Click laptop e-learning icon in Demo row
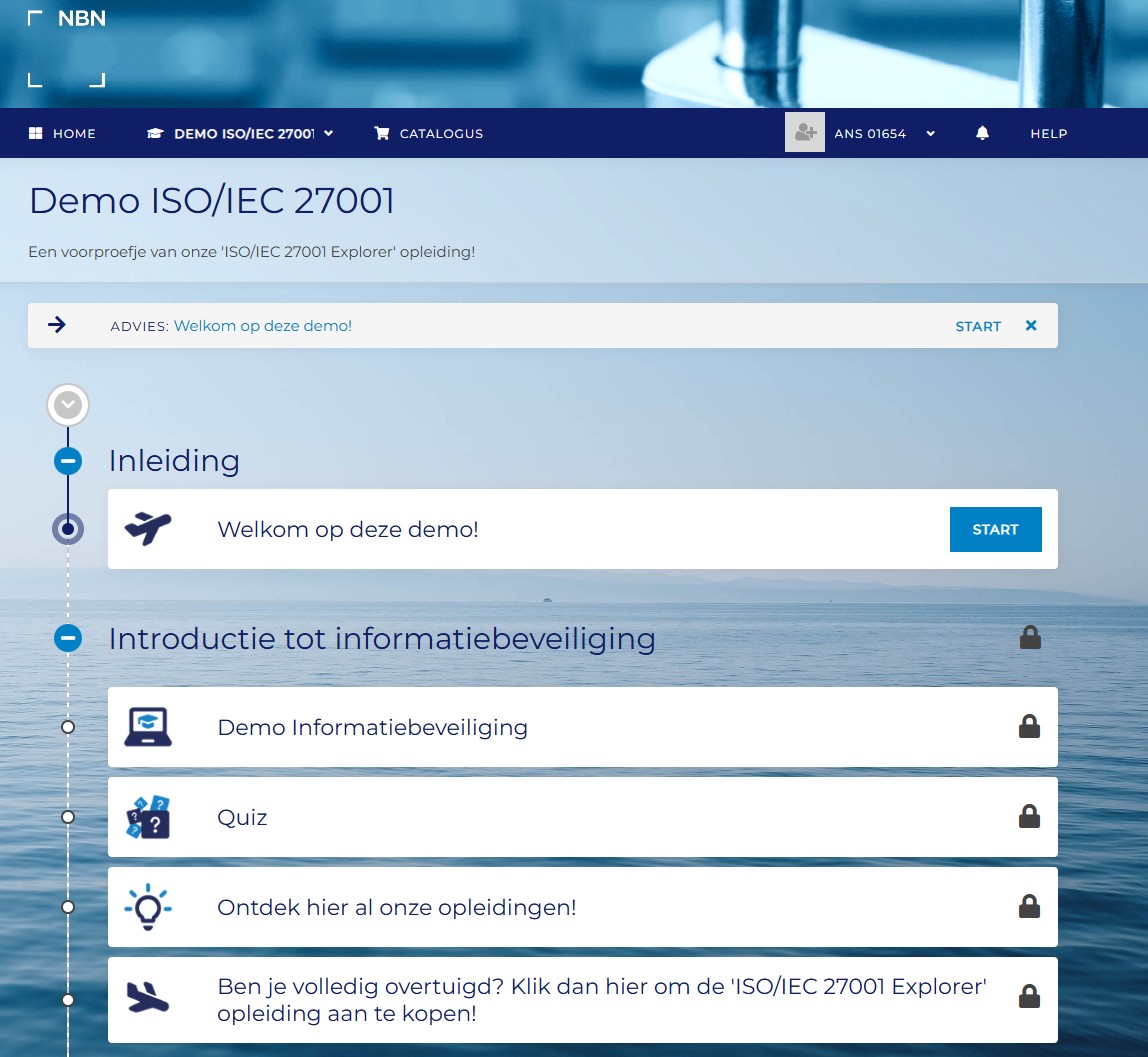1148x1057 pixels. pos(148,727)
